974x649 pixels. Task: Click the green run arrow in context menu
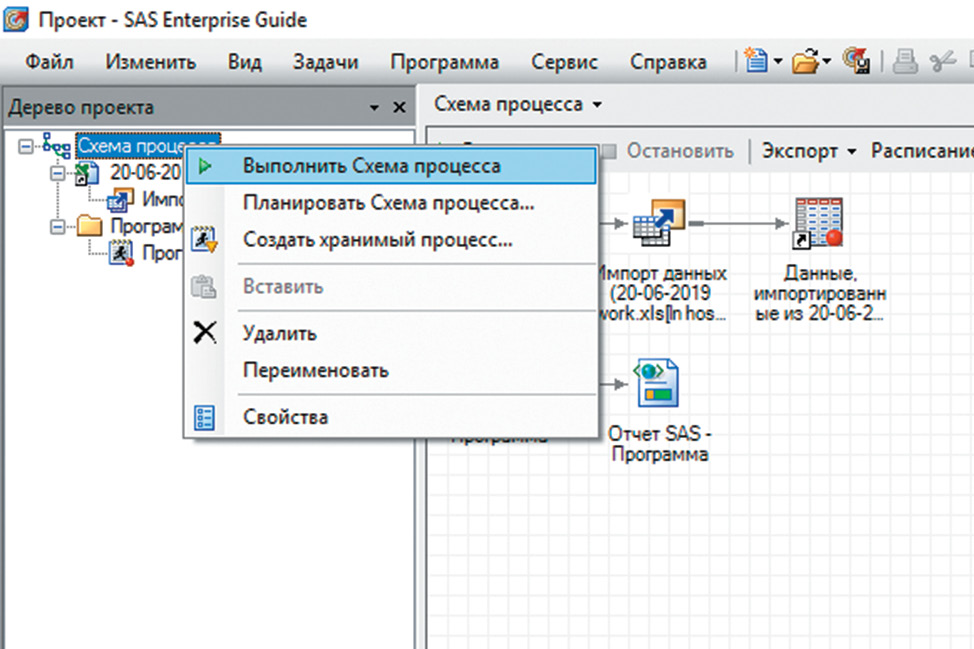pyautogui.click(x=204, y=166)
